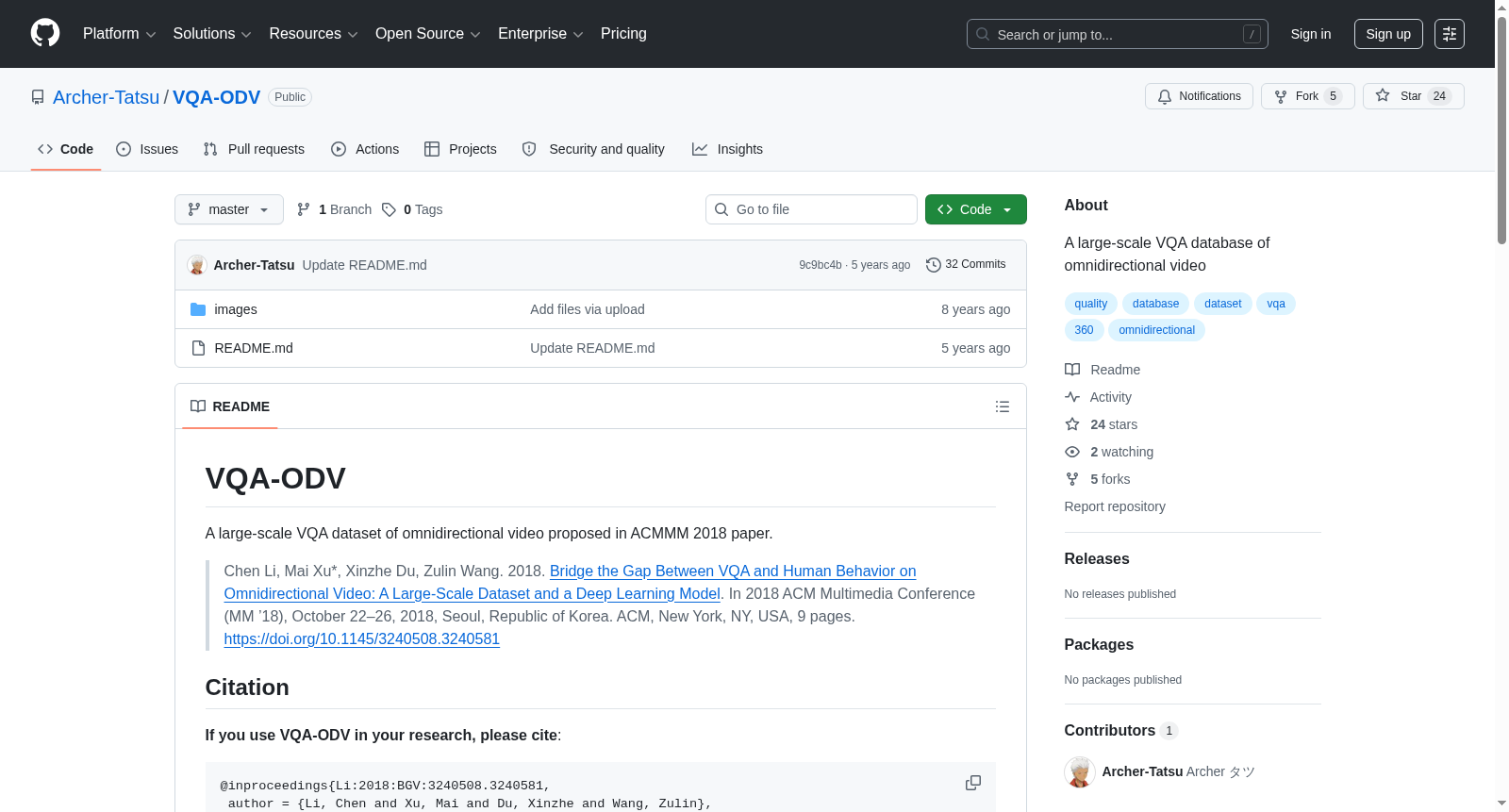This screenshot has height=812, width=1509.
Task: Click the vqa topic tag
Action: click(1276, 304)
